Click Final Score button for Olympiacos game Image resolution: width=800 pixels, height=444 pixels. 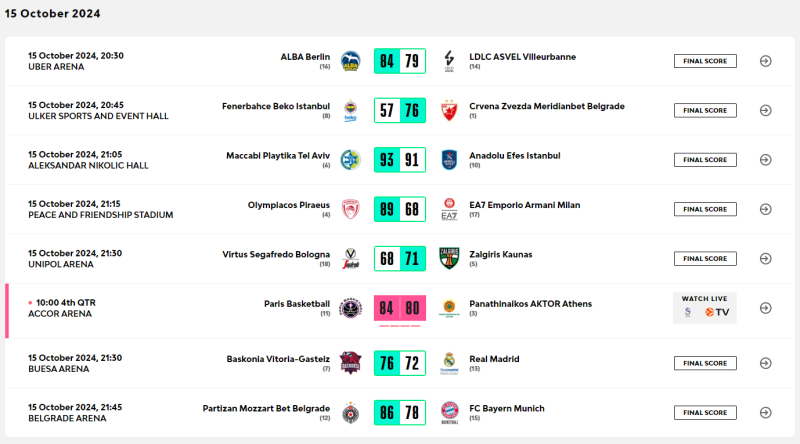point(705,209)
